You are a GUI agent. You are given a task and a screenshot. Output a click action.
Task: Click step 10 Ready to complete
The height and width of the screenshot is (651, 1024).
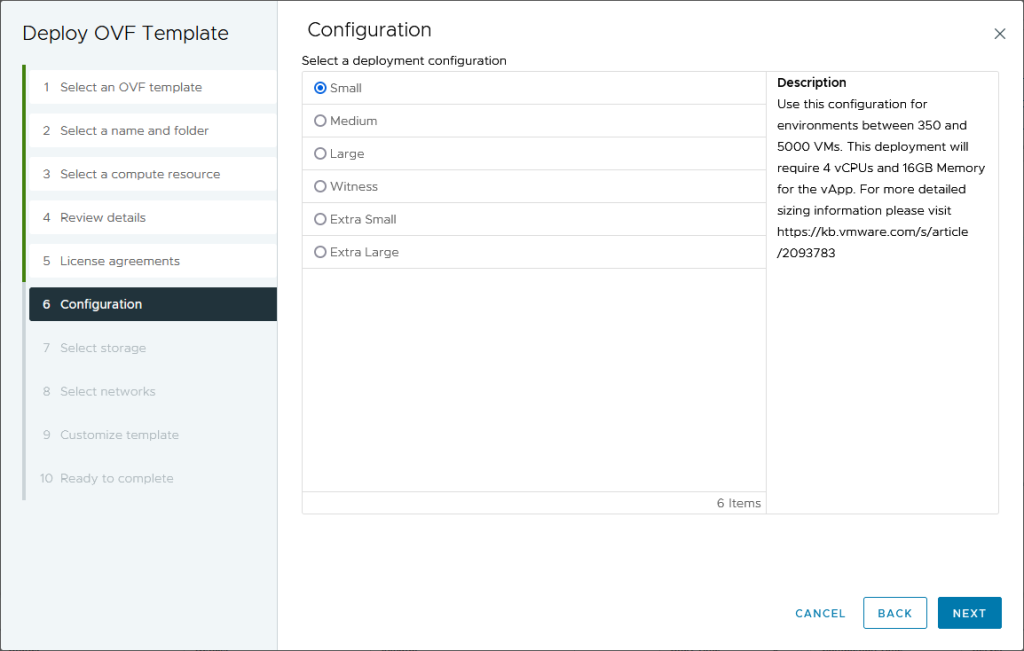point(153,478)
